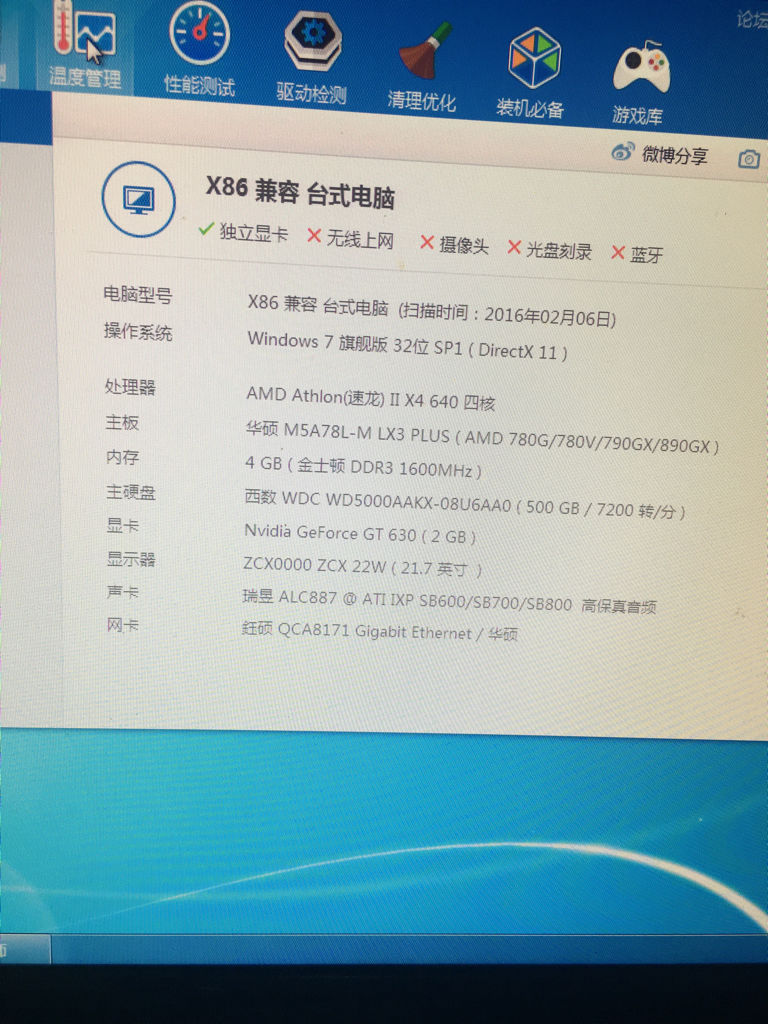Select the 游戏库 tab label

[637, 116]
